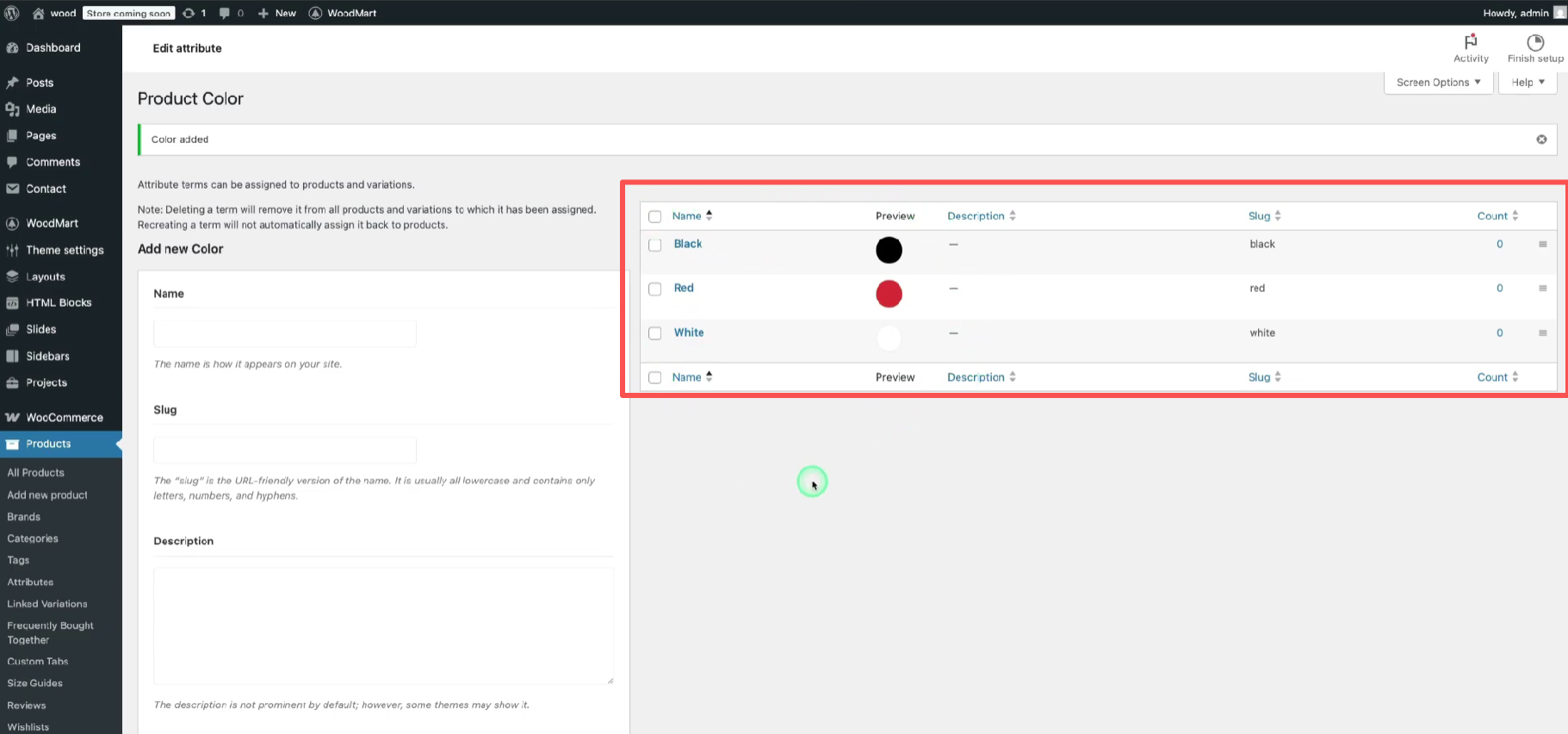Sort by Slug in table footer
Screen dimensions: 1568x734
(1265, 377)
